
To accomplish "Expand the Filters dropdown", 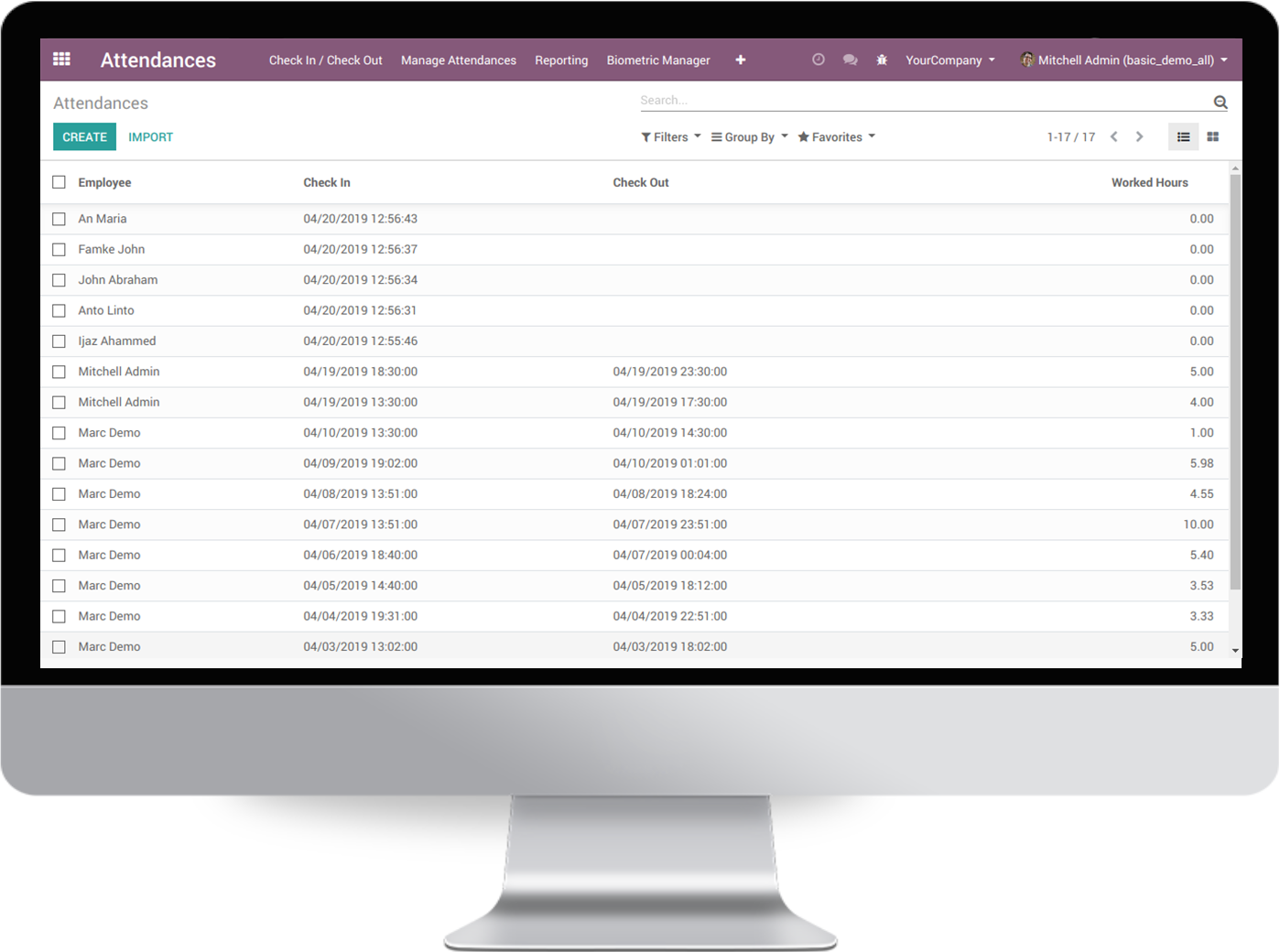I will pyautogui.click(x=671, y=137).
